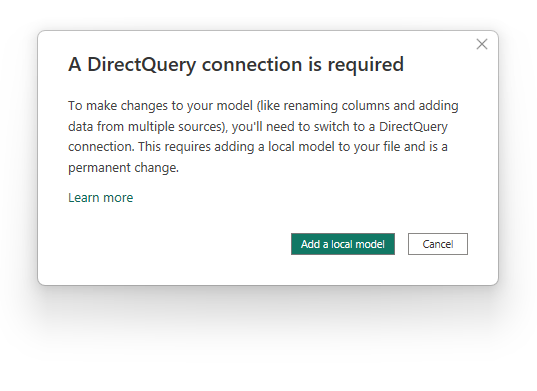This screenshot has width=537, height=391.
Task: Click the Add a local model button
Action: pyautogui.click(x=343, y=244)
